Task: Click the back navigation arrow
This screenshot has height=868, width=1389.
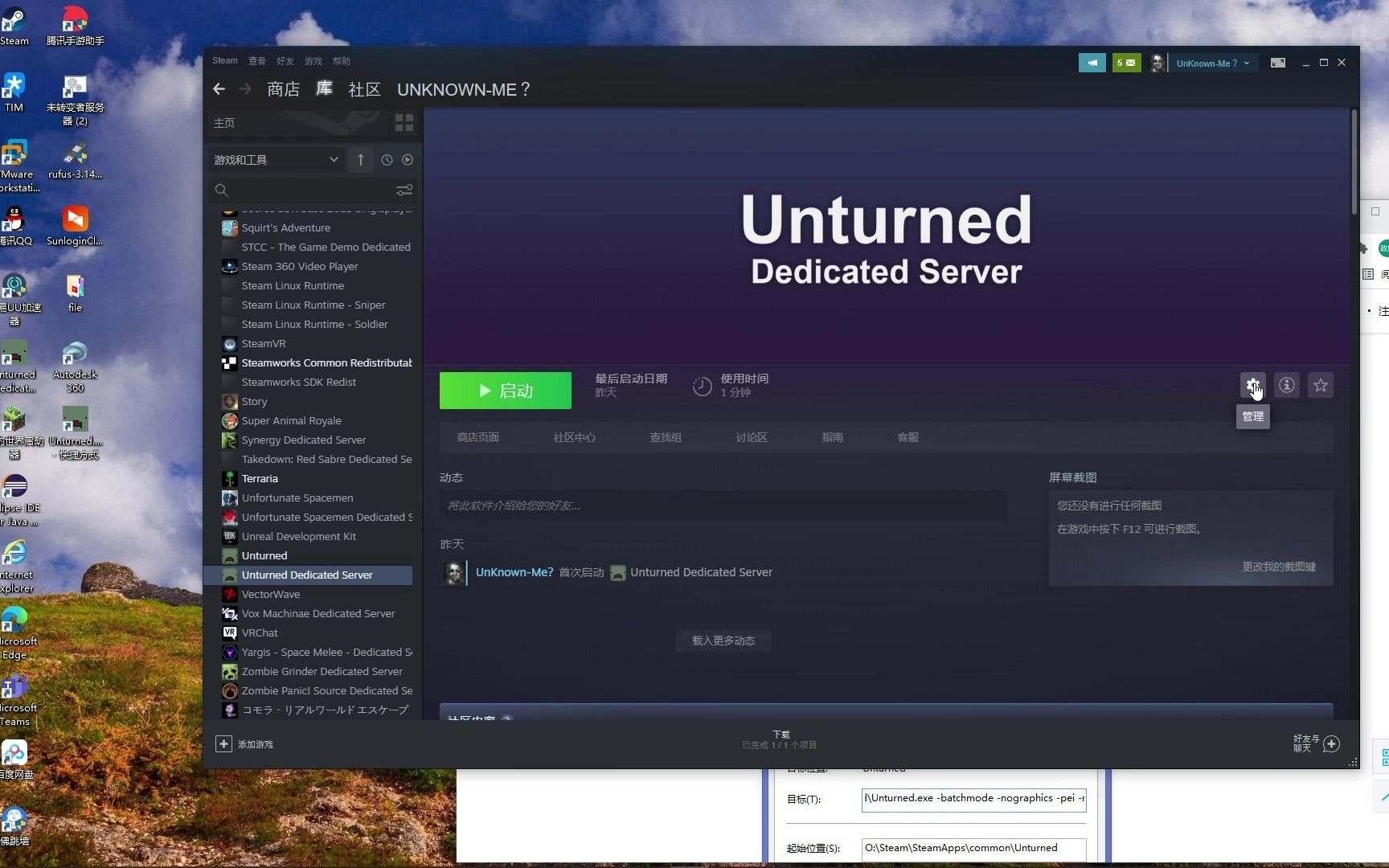Action: pos(219,89)
